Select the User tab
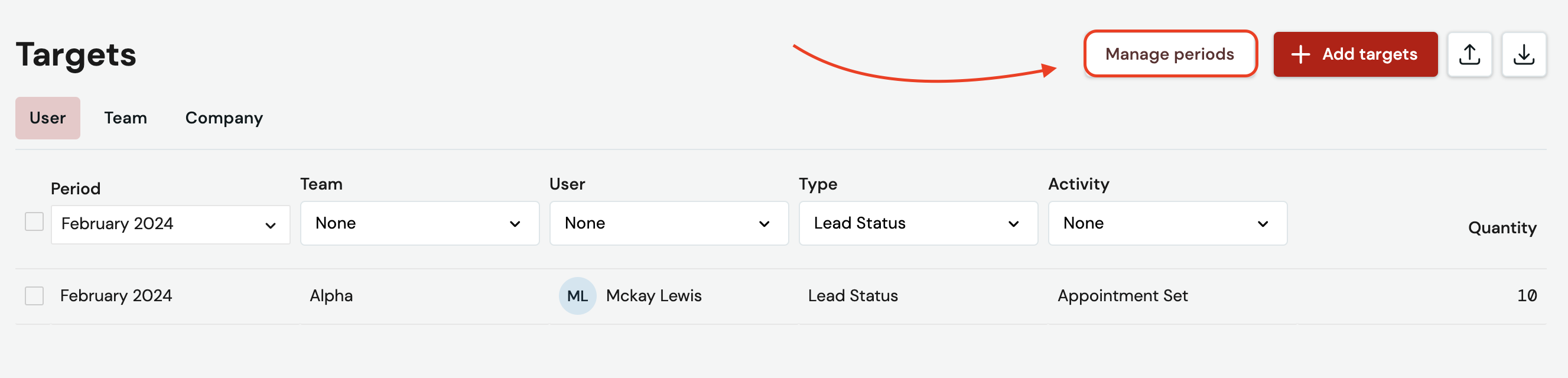The image size is (1568, 378). click(47, 118)
